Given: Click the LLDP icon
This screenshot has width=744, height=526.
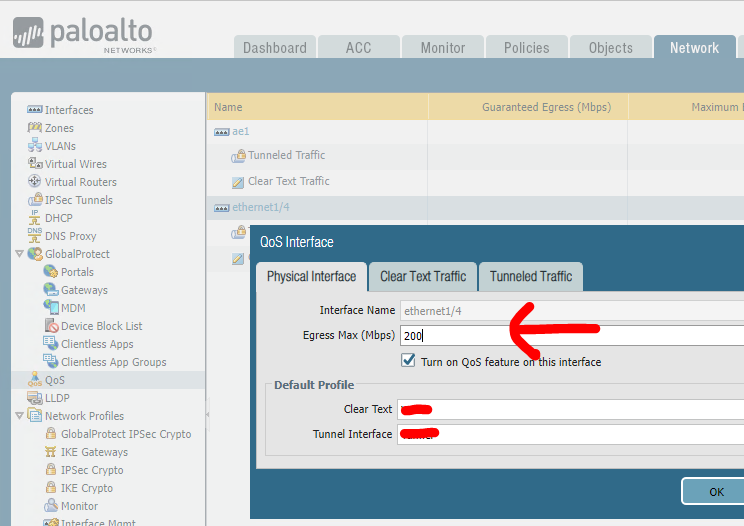Looking at the screenshot, I should 35,397.
